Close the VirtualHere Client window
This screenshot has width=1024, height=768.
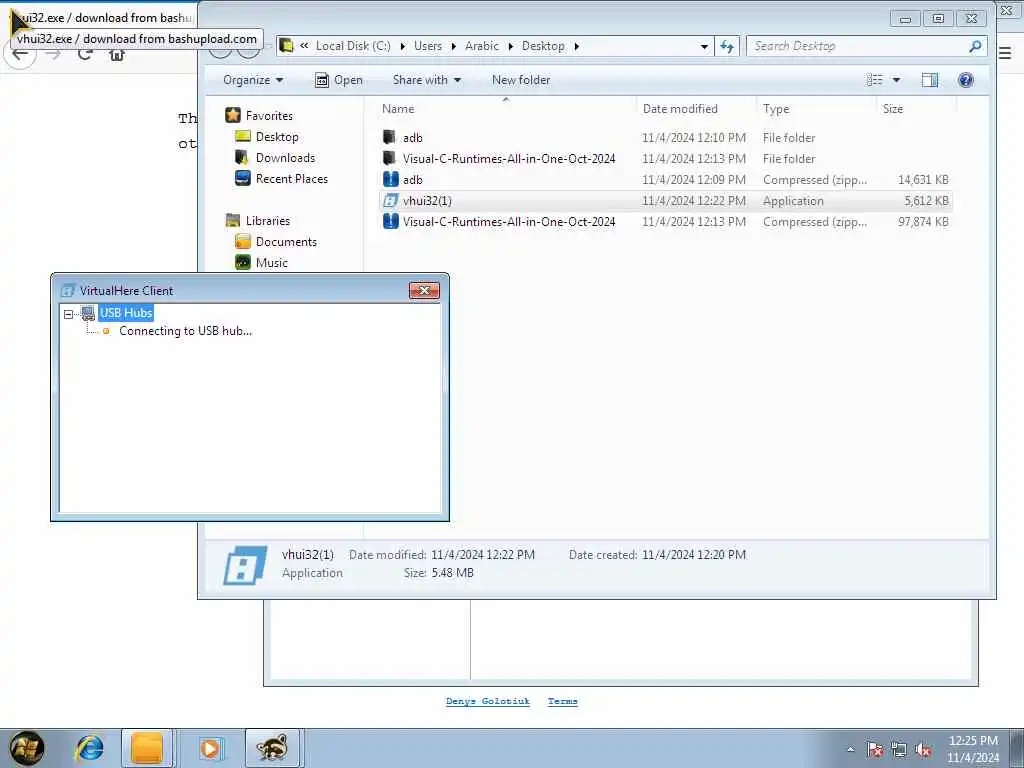point(424,291)
